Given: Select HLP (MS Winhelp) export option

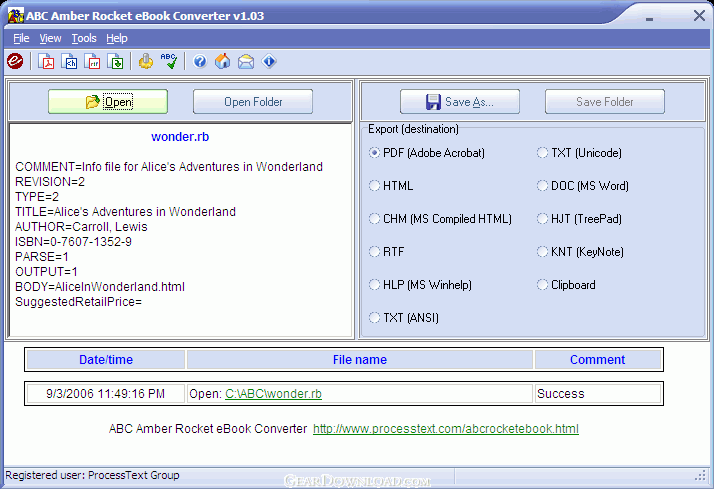Looking at the screenshot, I should click(x=420, y=285).
